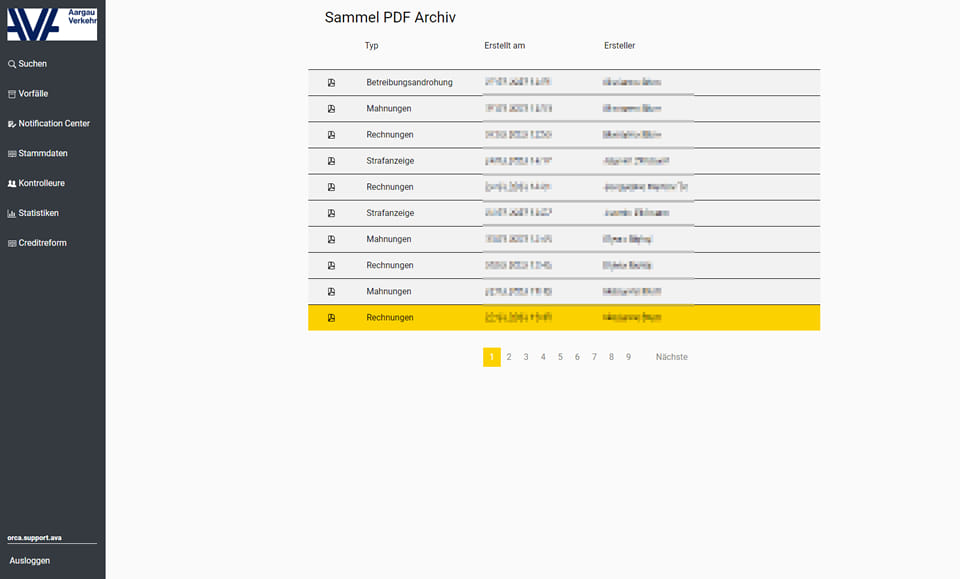The width and height of the screenshot is (960, 579).
Task: Click the Statistiken chart icon
Action: [12, 214]
